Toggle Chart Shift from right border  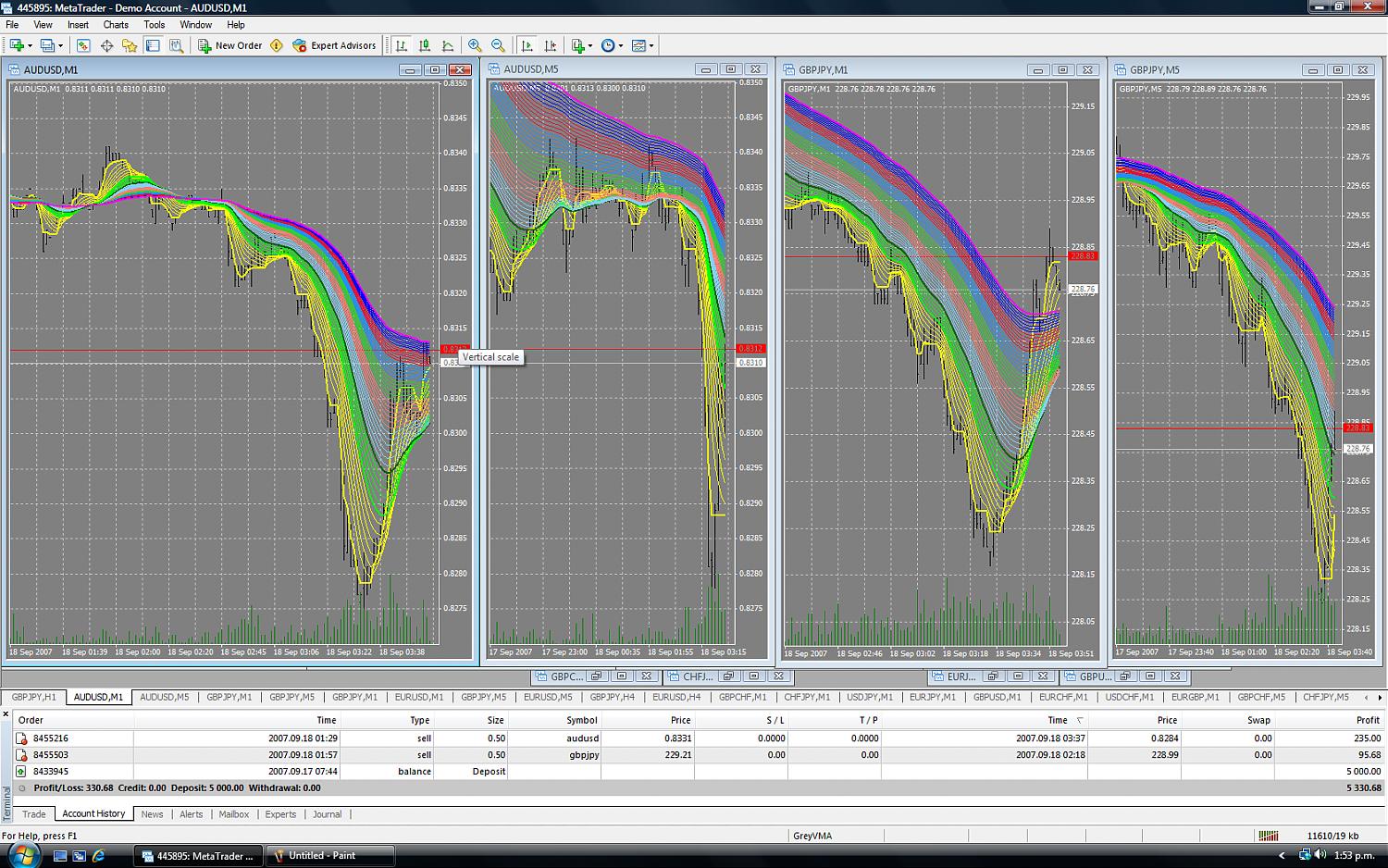pyautogui.click(x=551, y=45)
